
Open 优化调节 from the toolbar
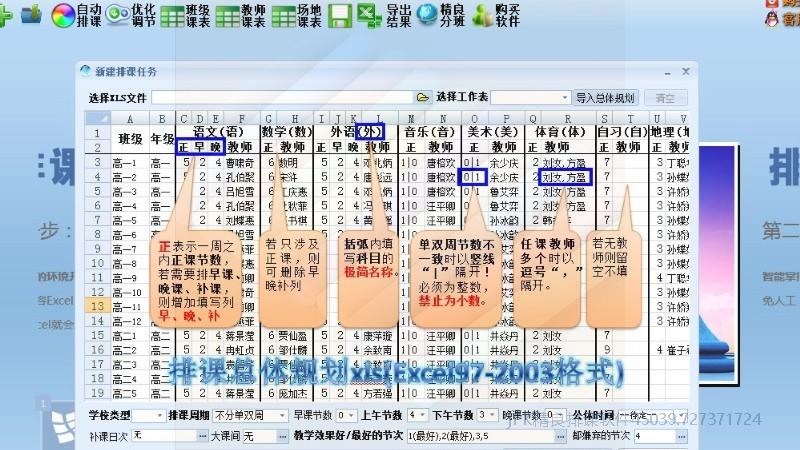[x=131, y=15]
